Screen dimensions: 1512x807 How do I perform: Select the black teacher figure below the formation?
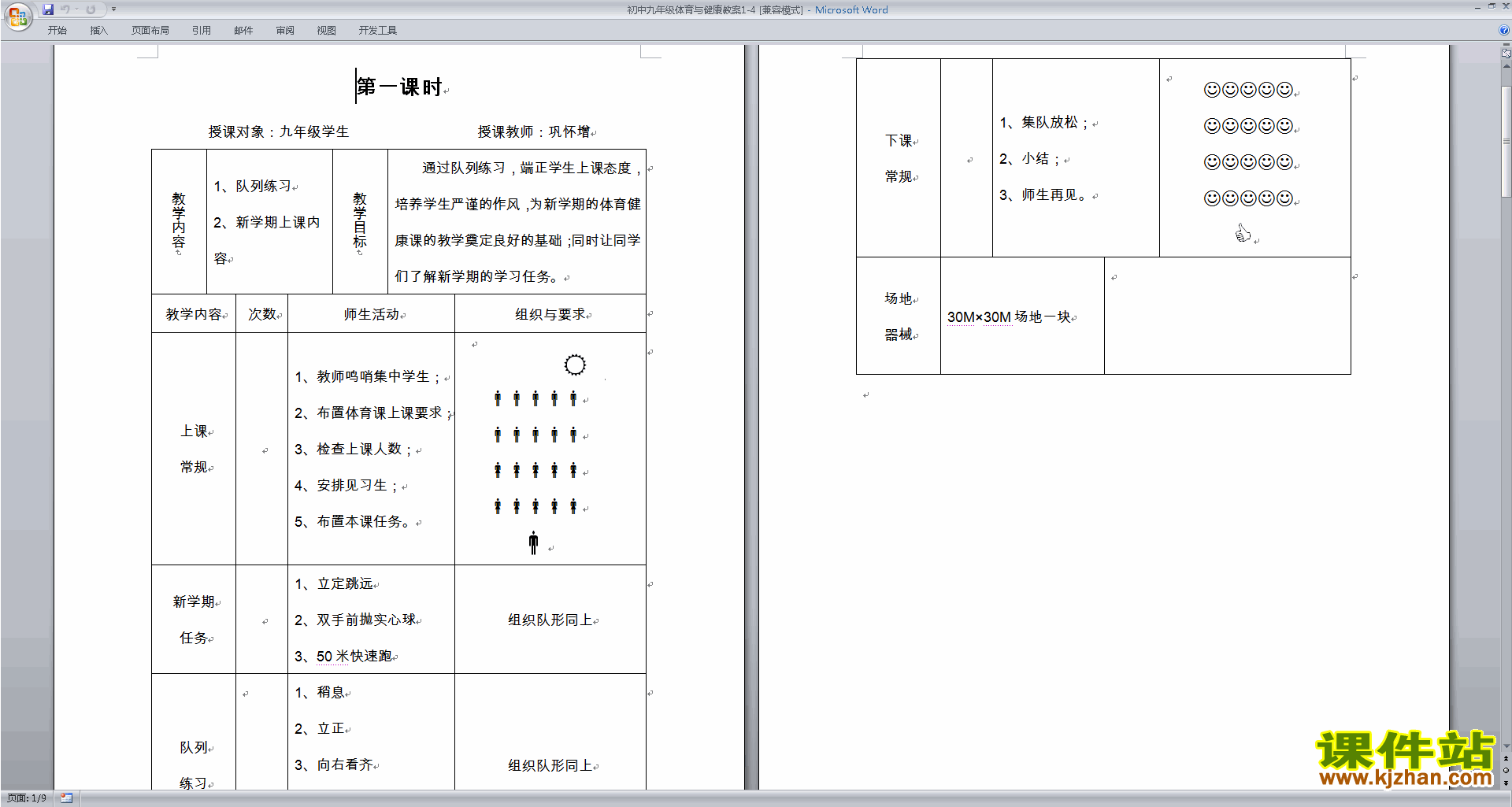534,542
